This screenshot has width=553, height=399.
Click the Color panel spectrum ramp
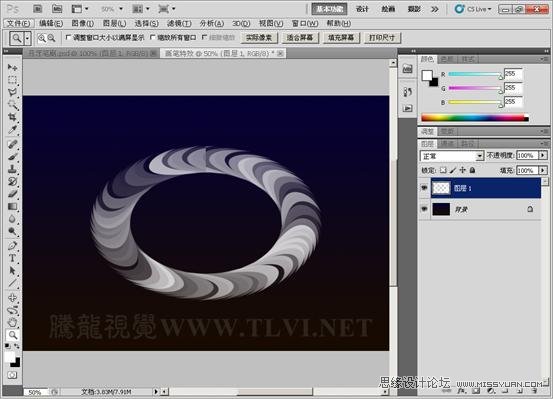[475, 118]
